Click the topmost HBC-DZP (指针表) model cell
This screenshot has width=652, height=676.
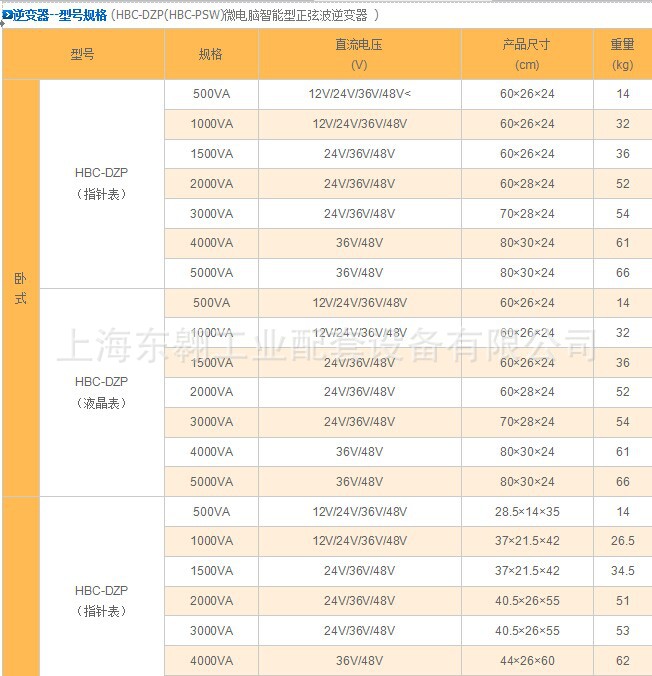[x=101, y=183]
